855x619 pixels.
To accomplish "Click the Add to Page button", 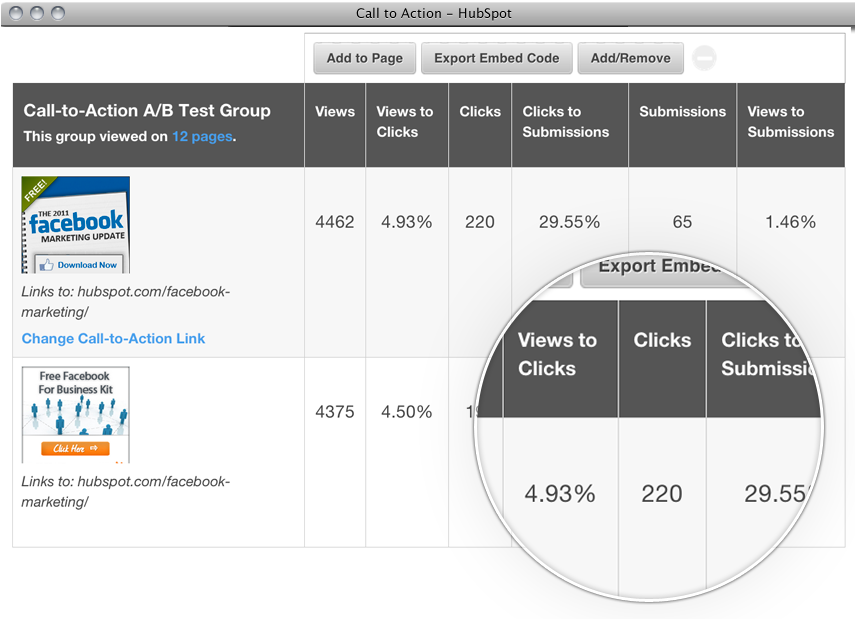I will pos(364,58).
